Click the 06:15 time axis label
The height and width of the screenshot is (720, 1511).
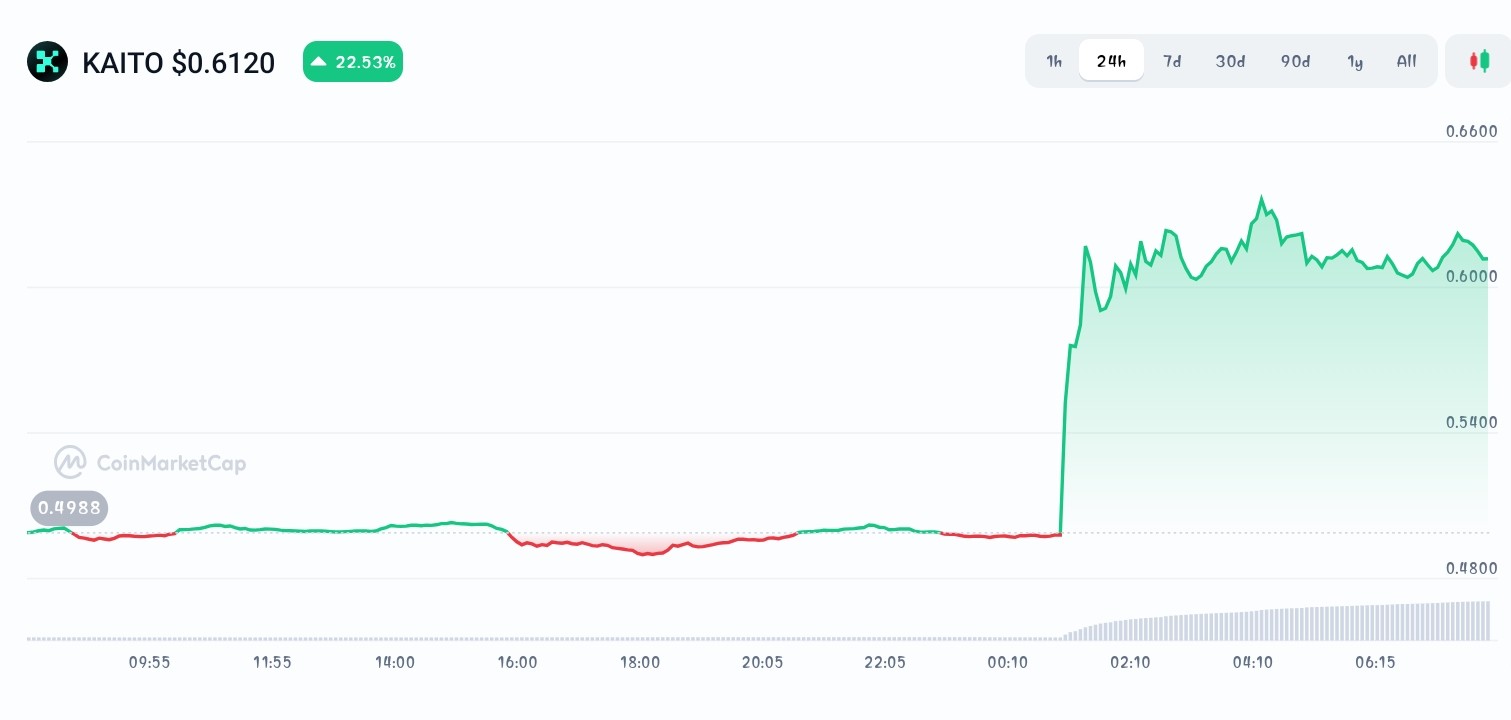coord(1375,662)
